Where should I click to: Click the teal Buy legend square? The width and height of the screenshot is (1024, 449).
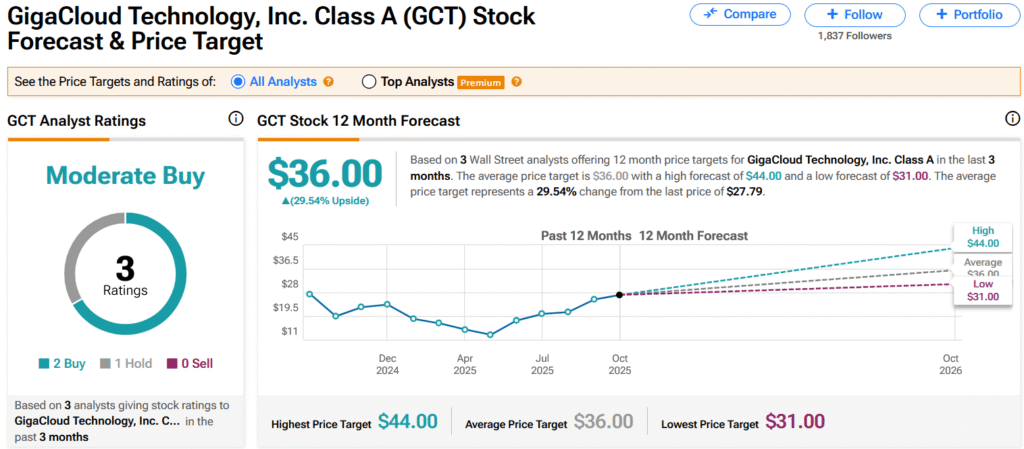coord(45,364)
